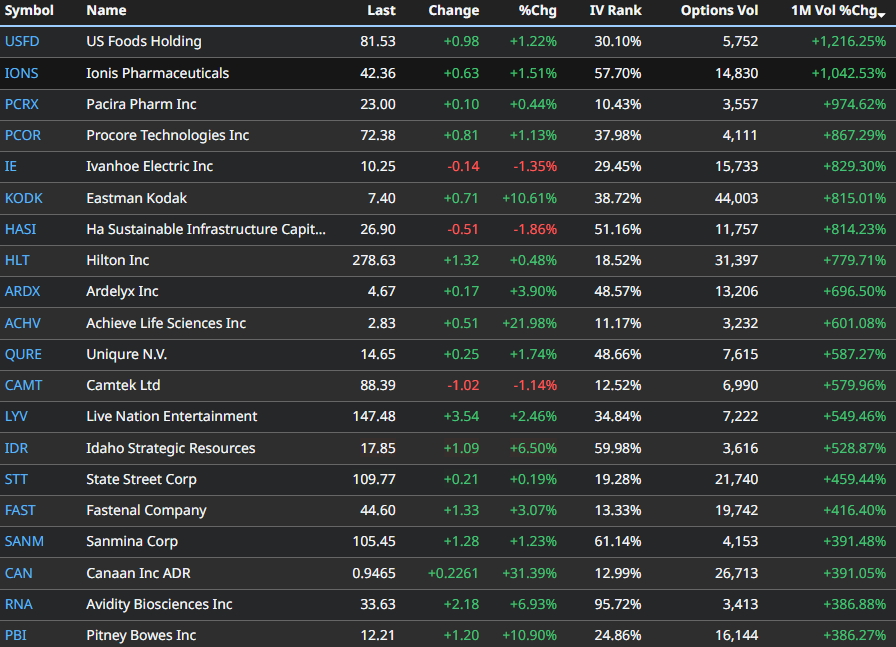Open the CAMT symbol link
Image resolution: width=896 pixels, height=647 pixels.
click(x=23, y=385)
